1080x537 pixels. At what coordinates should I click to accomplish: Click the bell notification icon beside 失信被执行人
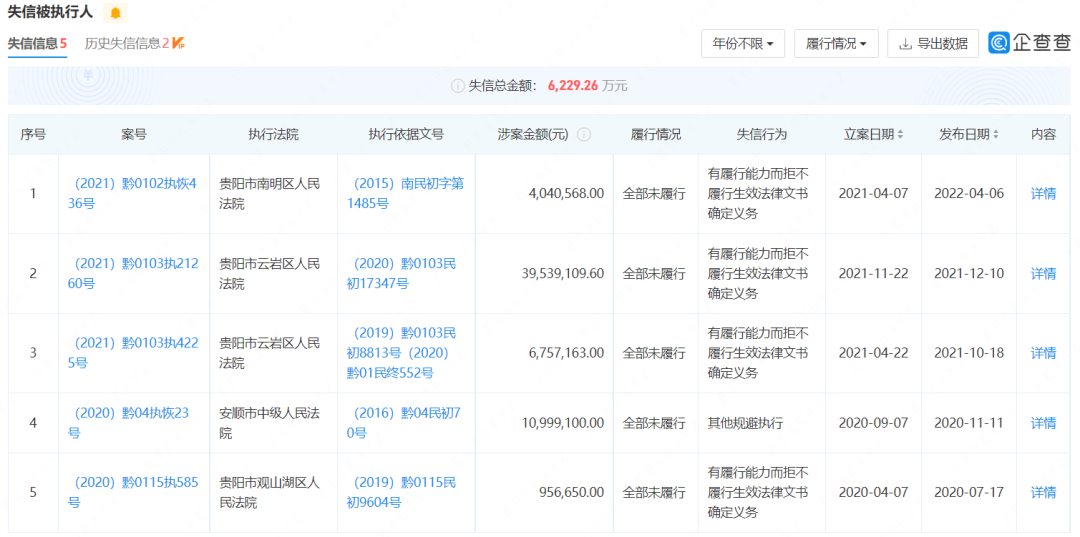116,13
